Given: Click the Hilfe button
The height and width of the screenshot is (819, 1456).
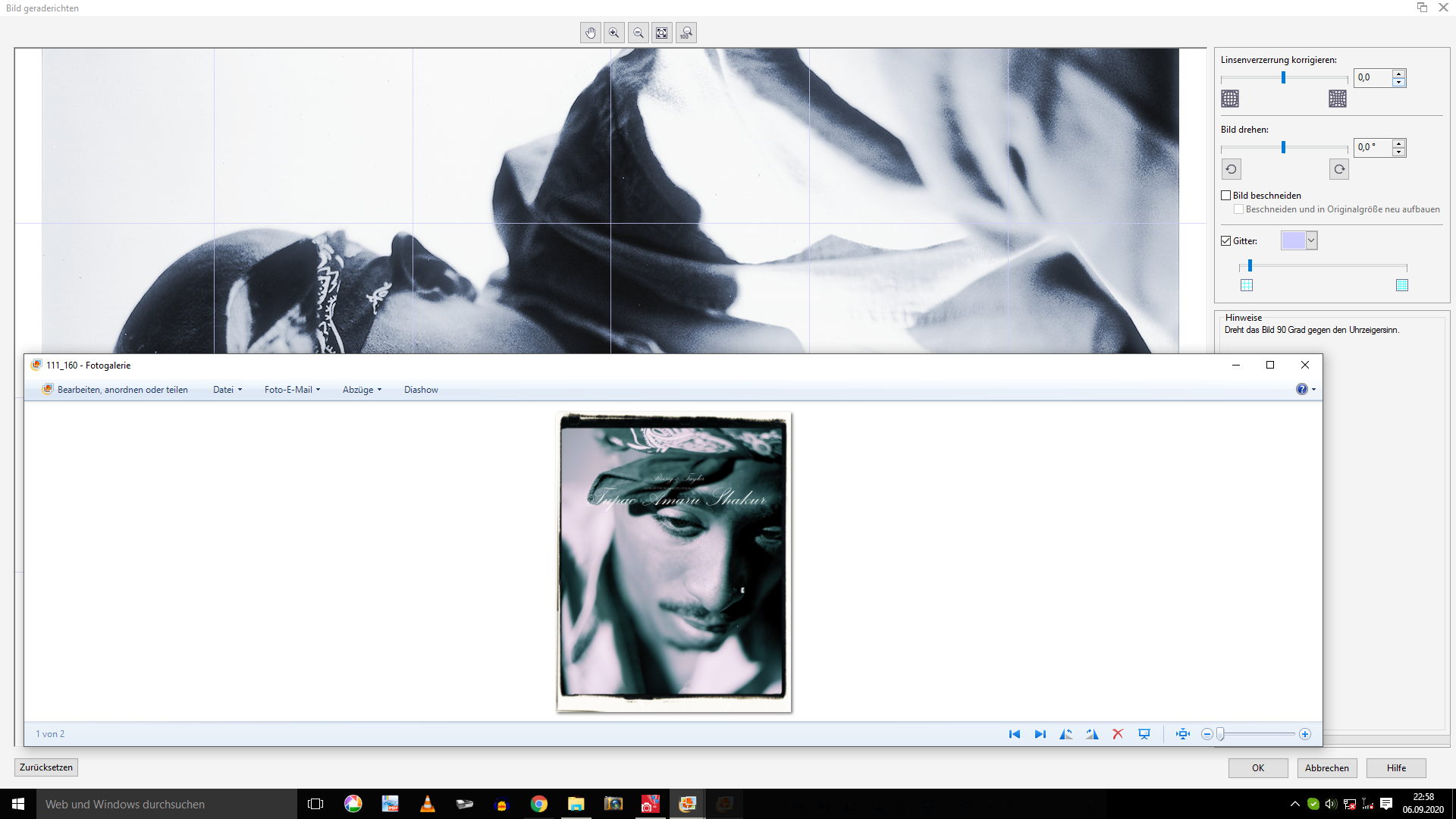Looking at the screenshot, I should (x=1396, y=768).
